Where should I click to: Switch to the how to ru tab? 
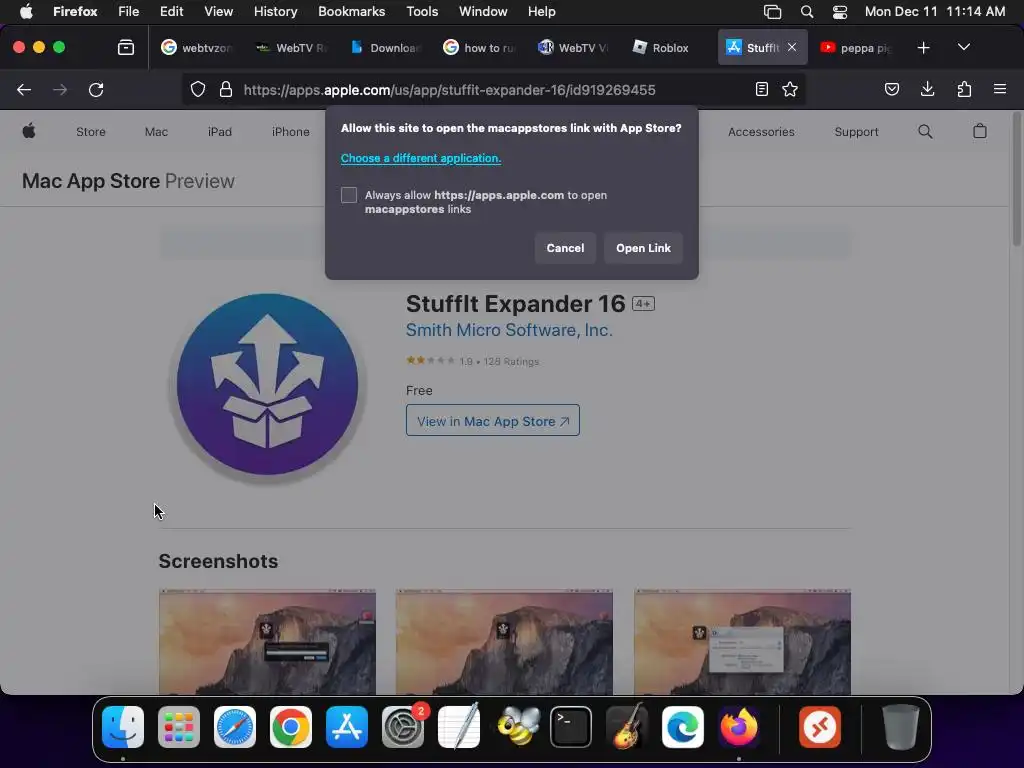pos(479,48)
